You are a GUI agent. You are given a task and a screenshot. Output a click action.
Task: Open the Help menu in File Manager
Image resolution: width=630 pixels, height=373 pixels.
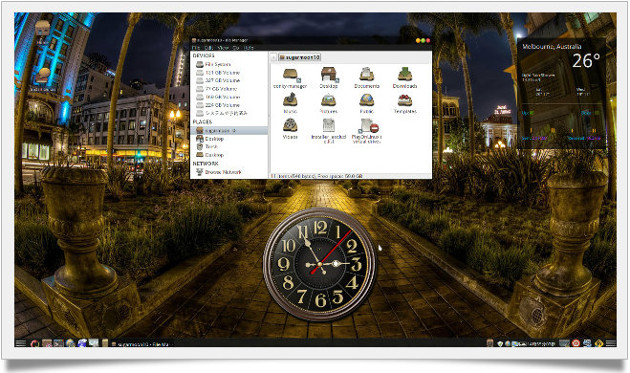[x=249, y=47]
